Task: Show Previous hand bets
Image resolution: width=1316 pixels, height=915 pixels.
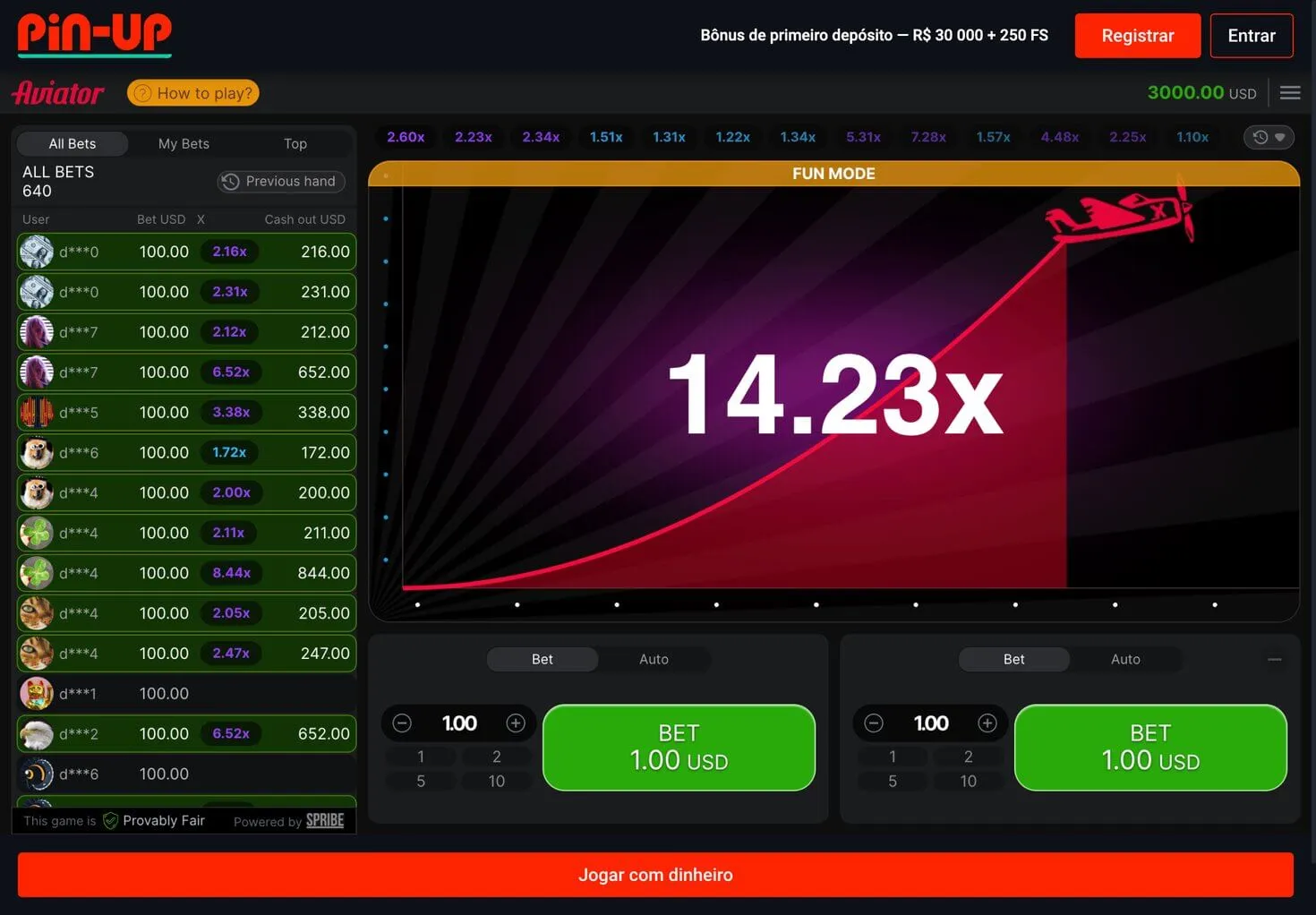Action: (x=281, y=181)
